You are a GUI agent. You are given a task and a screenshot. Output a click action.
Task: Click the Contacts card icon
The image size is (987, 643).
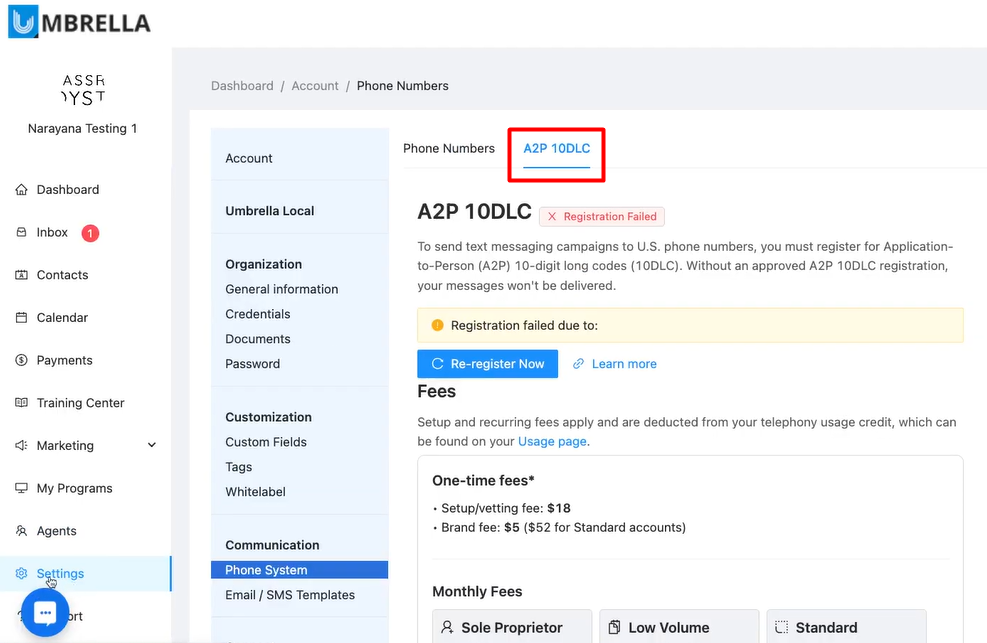click(x=22, y=275)
